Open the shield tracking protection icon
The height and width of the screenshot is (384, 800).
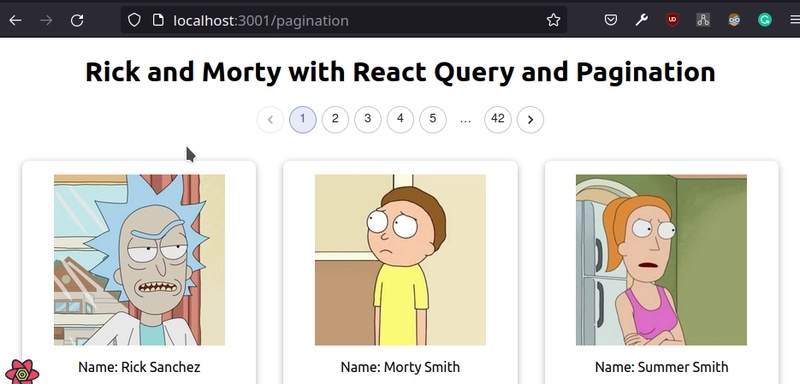click(x=134, y=20)
